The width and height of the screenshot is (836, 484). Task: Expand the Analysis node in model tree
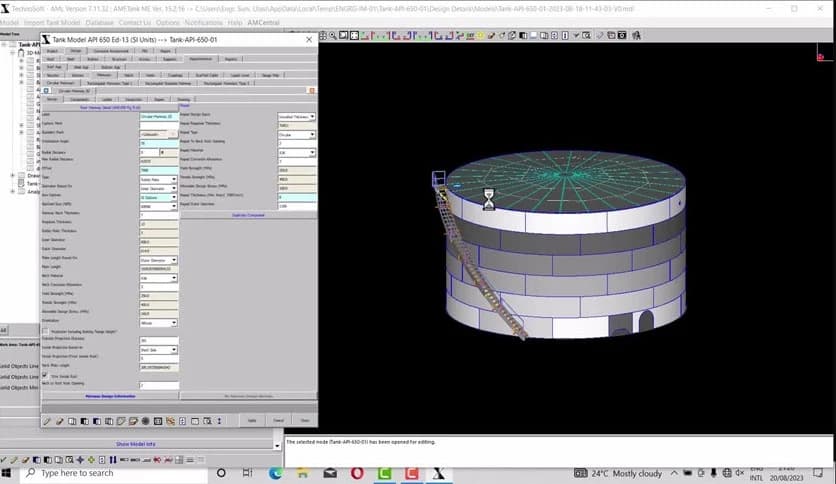(x=13, y=191)
